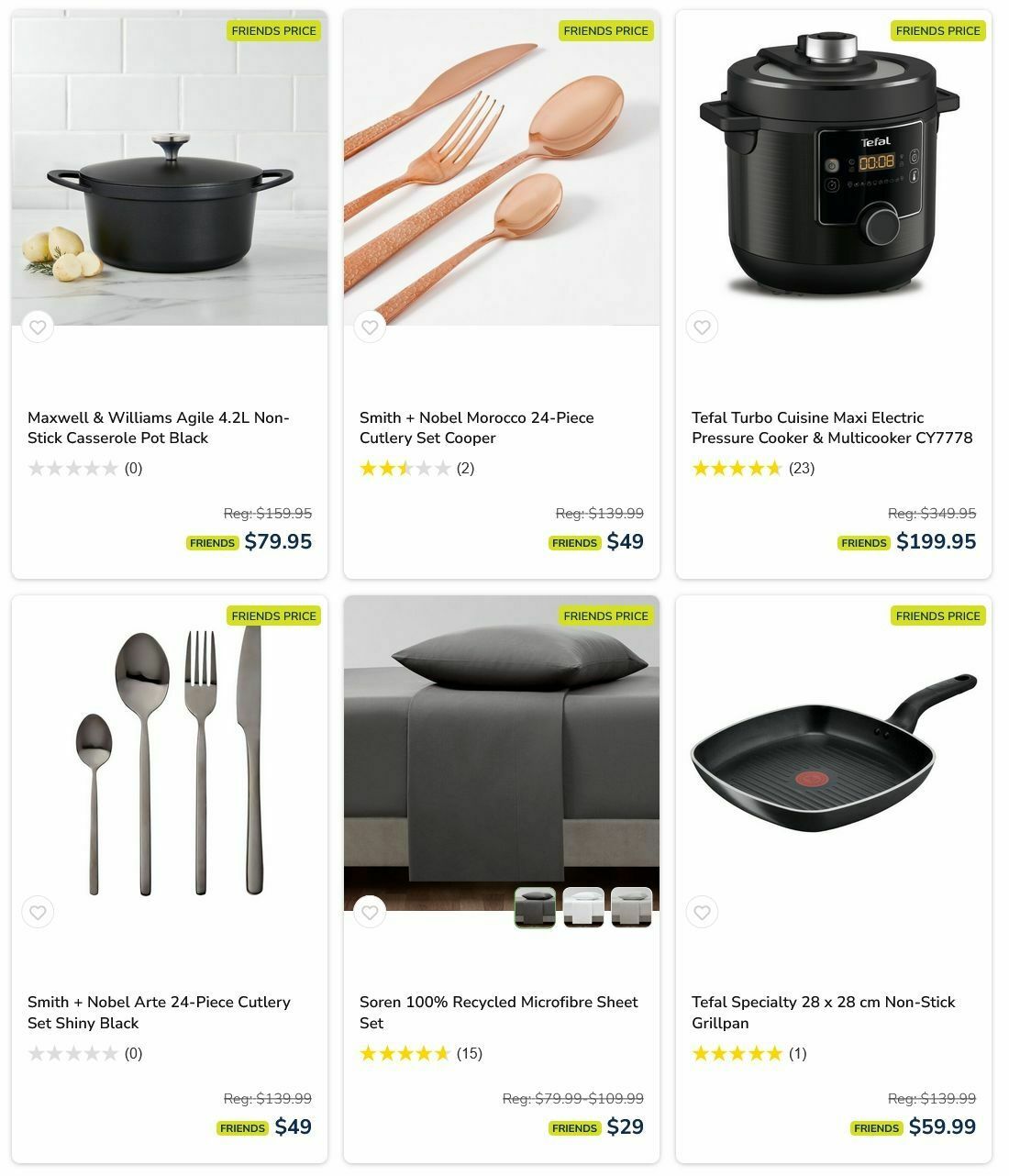The height and width of the screenshot is (1176, 1009).
Task: Open star ratings for Tefal cooker (23)
Action: click(x=752, y=469)
